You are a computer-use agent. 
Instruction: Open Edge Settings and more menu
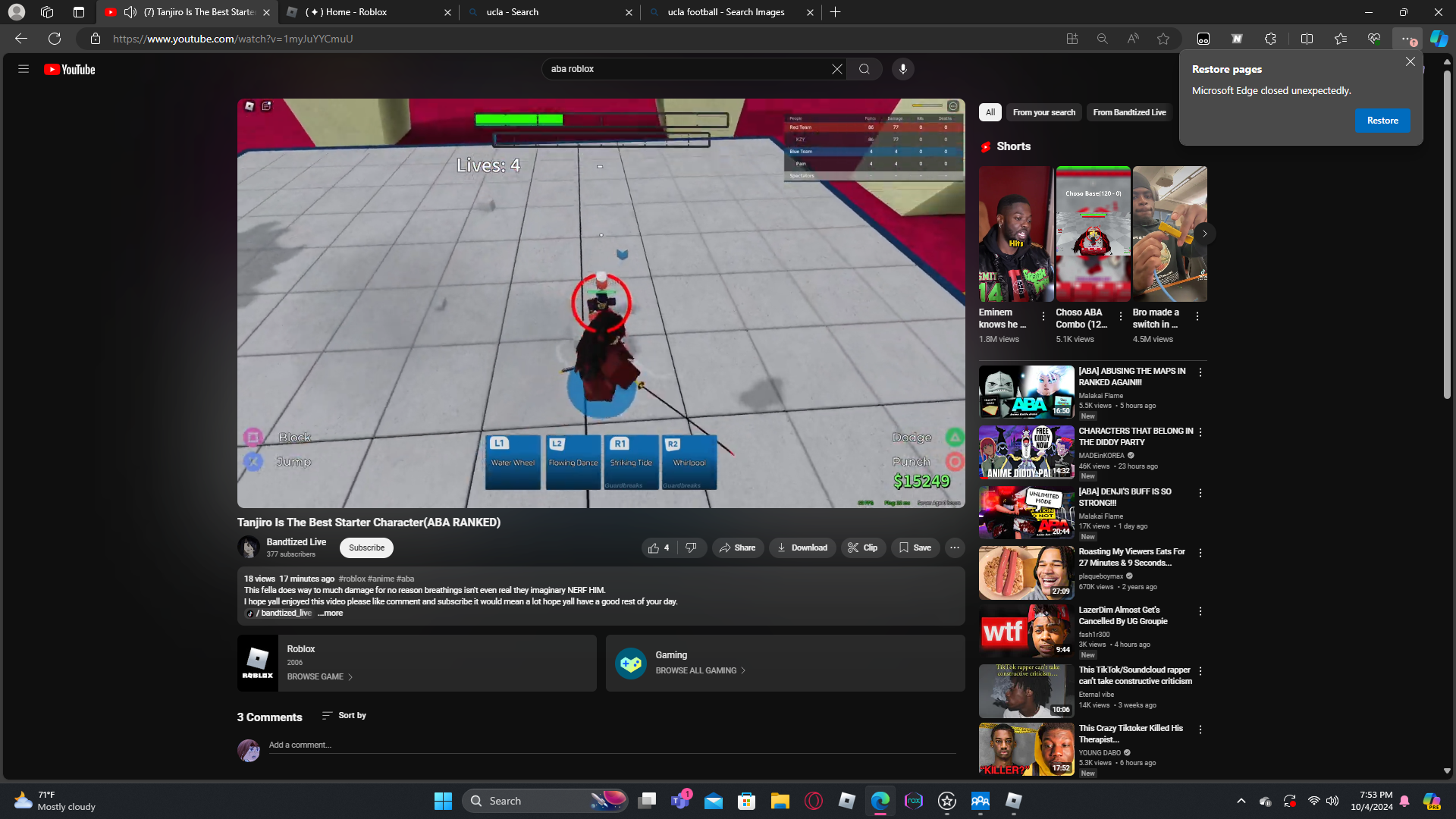click(1407, 39)
